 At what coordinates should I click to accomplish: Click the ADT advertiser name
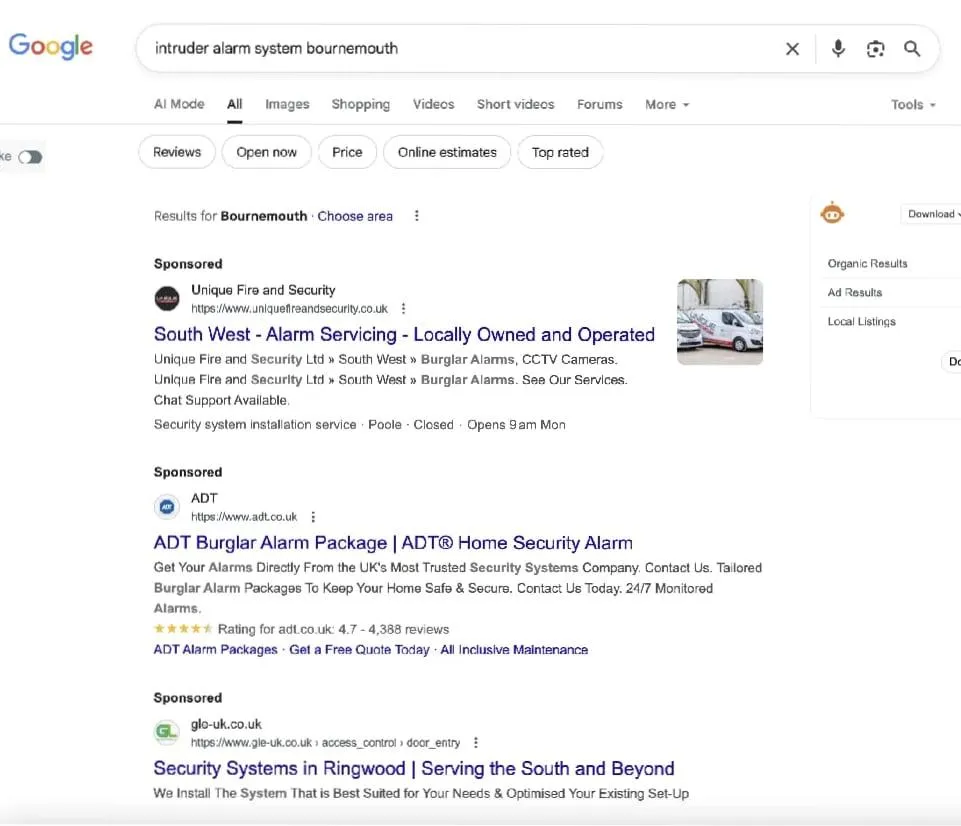click(204, 498)
